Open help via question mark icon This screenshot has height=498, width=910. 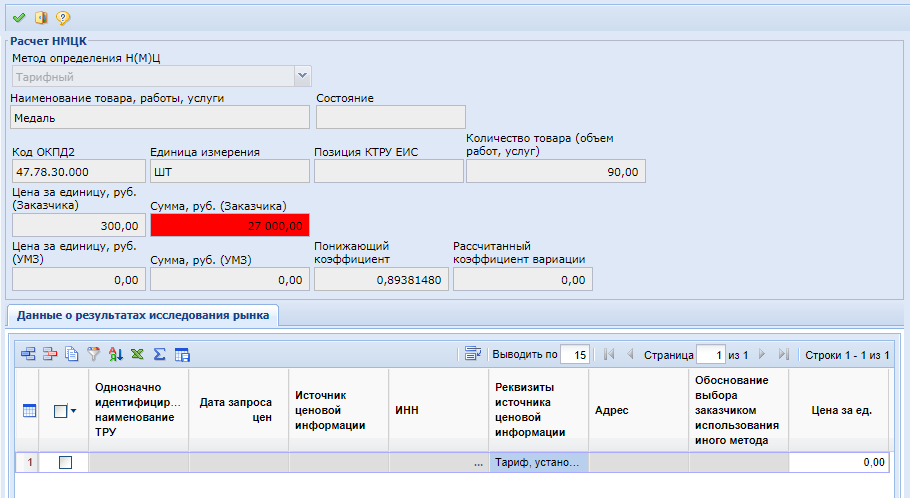(x=62, y=18)
